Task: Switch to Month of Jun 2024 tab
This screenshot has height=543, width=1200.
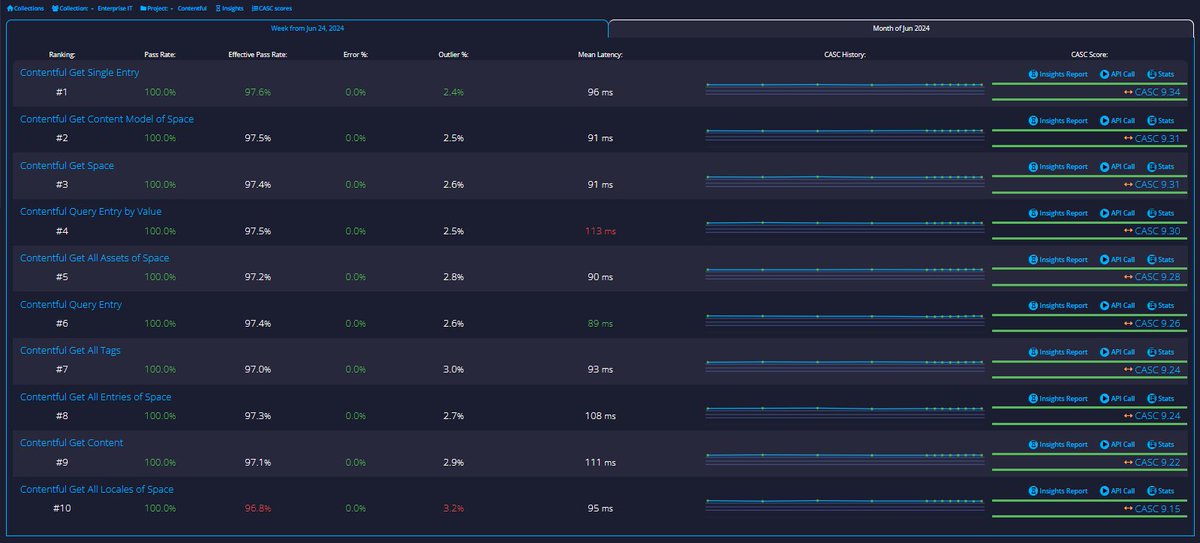Action: [x=901, y=28]
